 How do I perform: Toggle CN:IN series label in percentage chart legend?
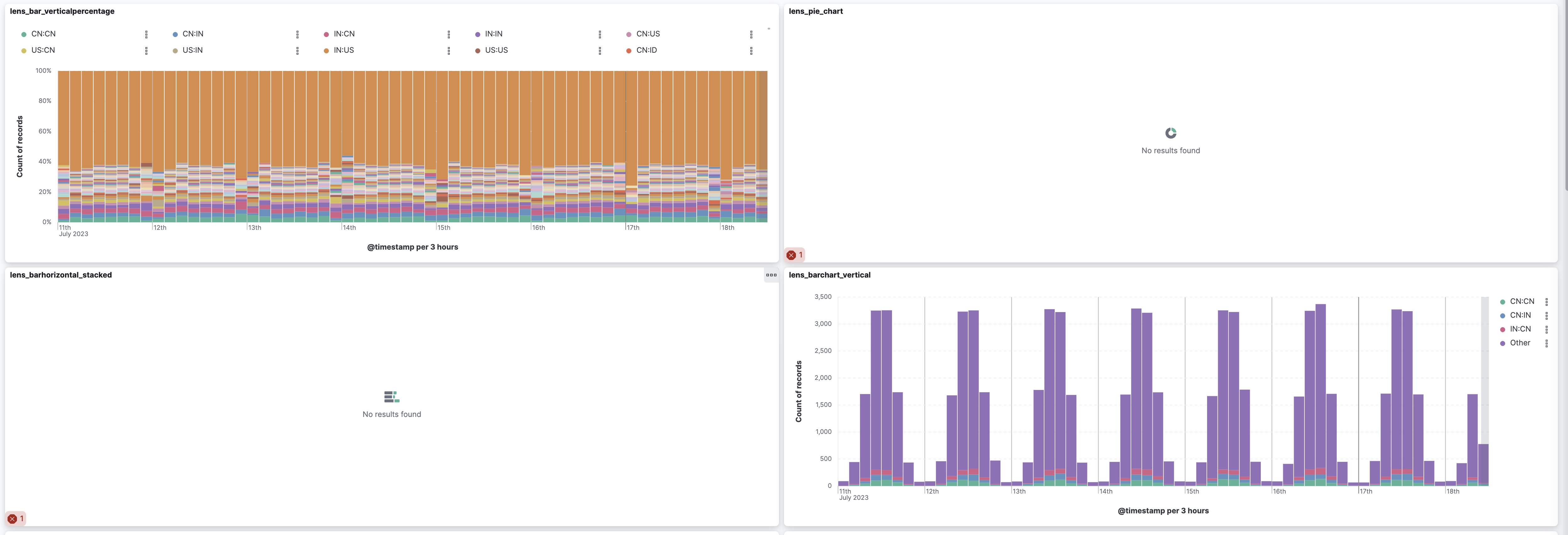pos(193,34)
